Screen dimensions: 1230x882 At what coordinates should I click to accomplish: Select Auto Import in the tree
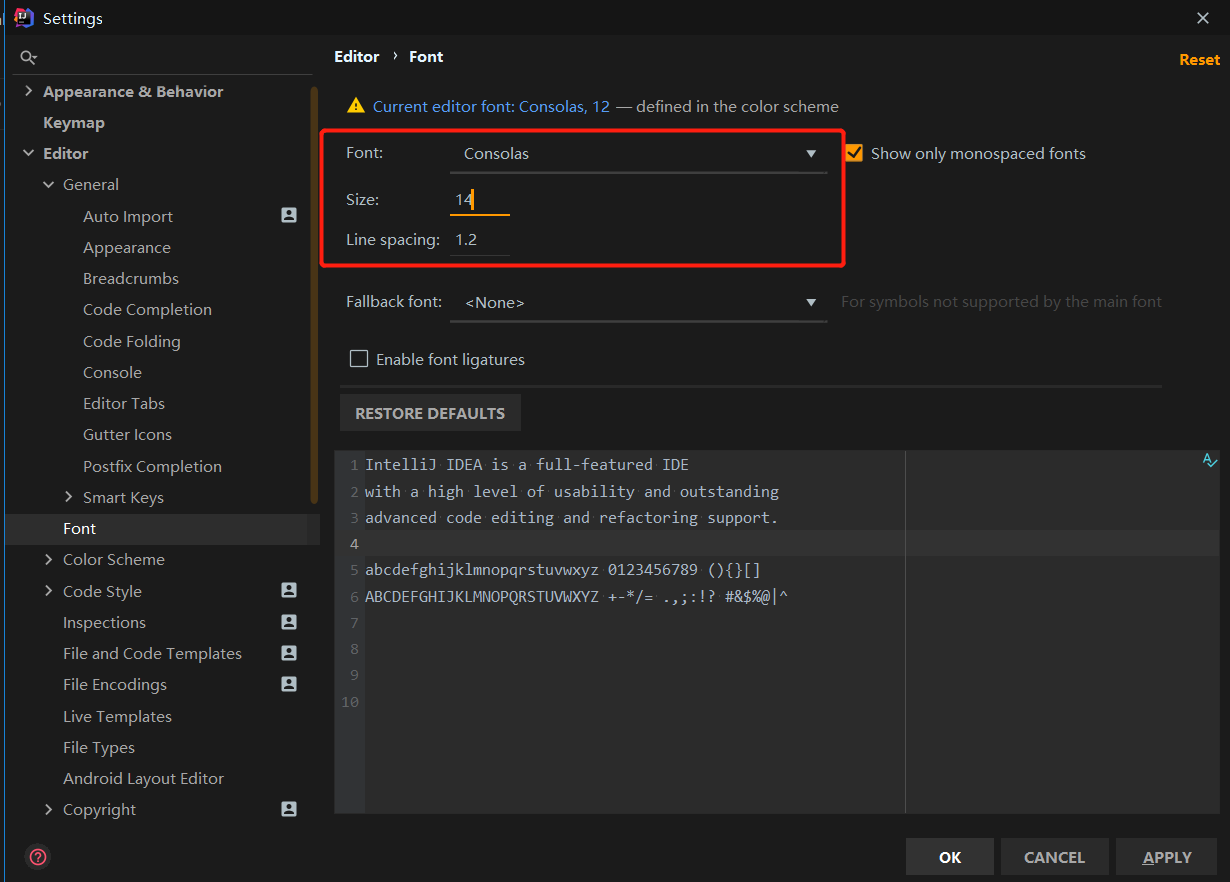[x=128, y=216]
